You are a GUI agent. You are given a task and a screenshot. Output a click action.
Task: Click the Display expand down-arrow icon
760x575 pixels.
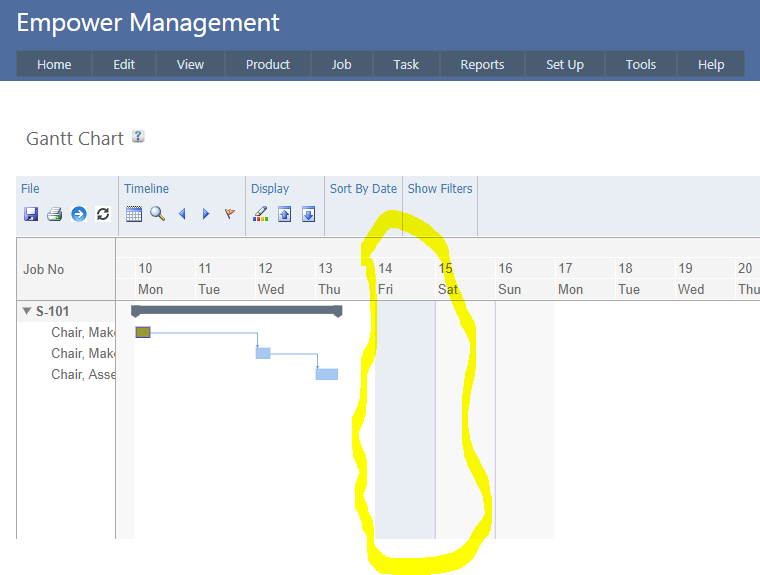coord(308,214)
